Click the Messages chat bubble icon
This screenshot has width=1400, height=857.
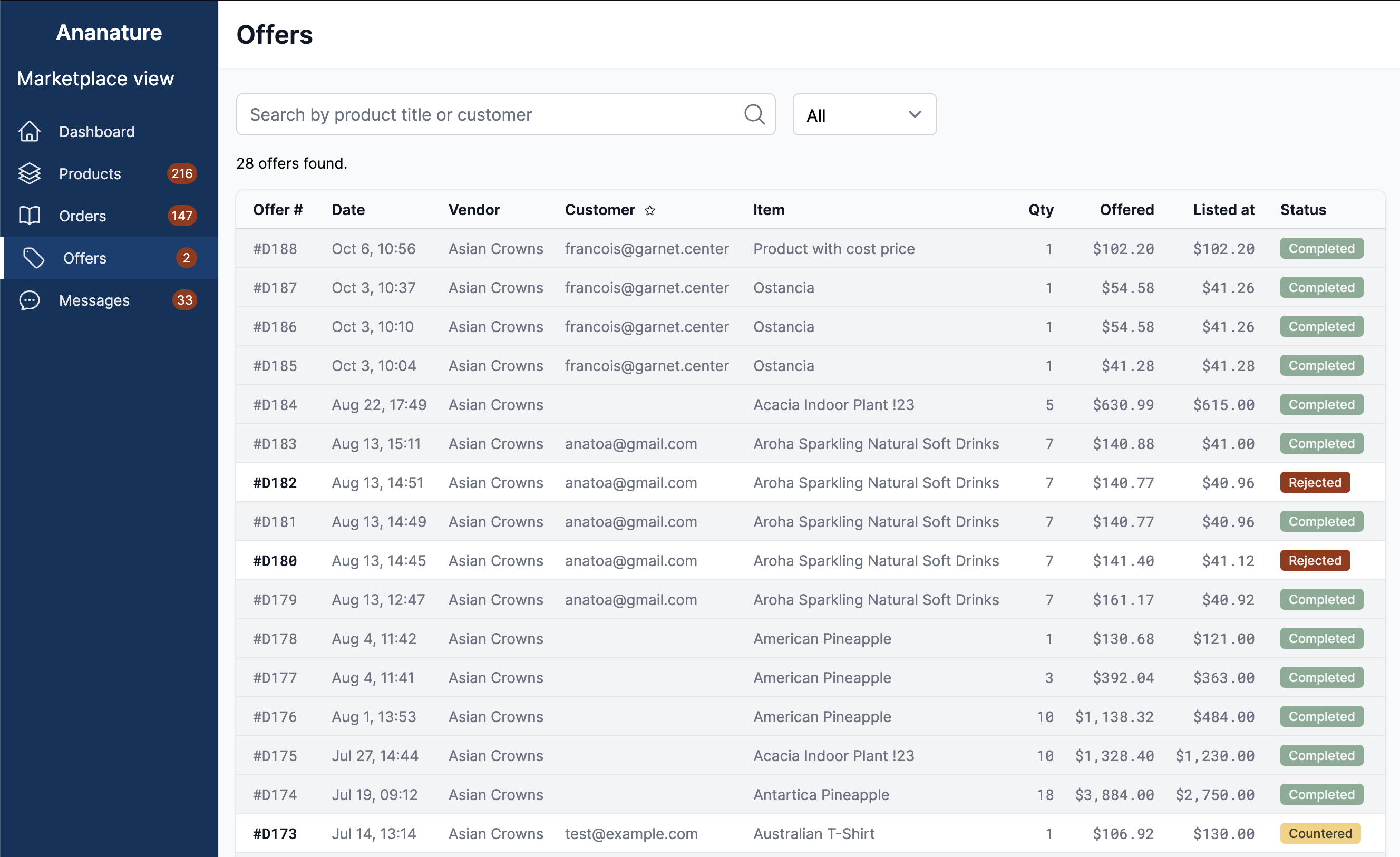[30, 299]
